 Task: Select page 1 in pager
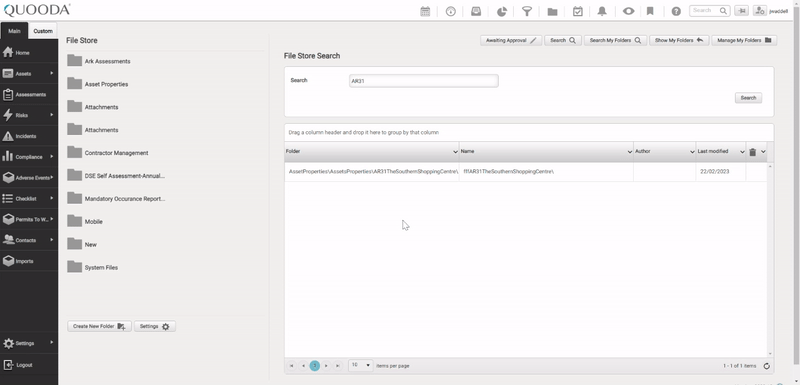pos(315,366)
